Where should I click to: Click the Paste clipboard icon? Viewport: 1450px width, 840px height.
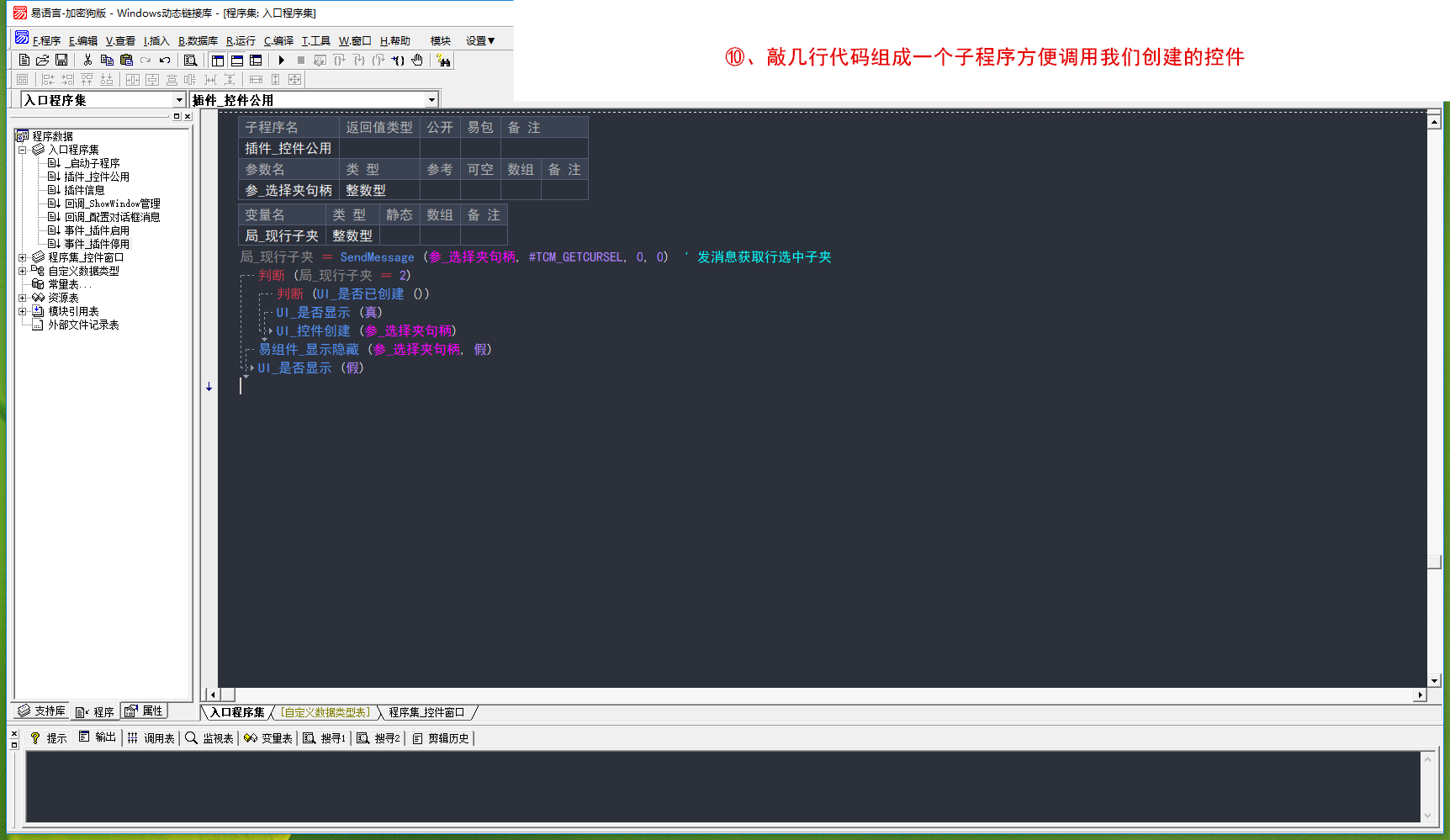pyautogui.click(x=126, y=61)
